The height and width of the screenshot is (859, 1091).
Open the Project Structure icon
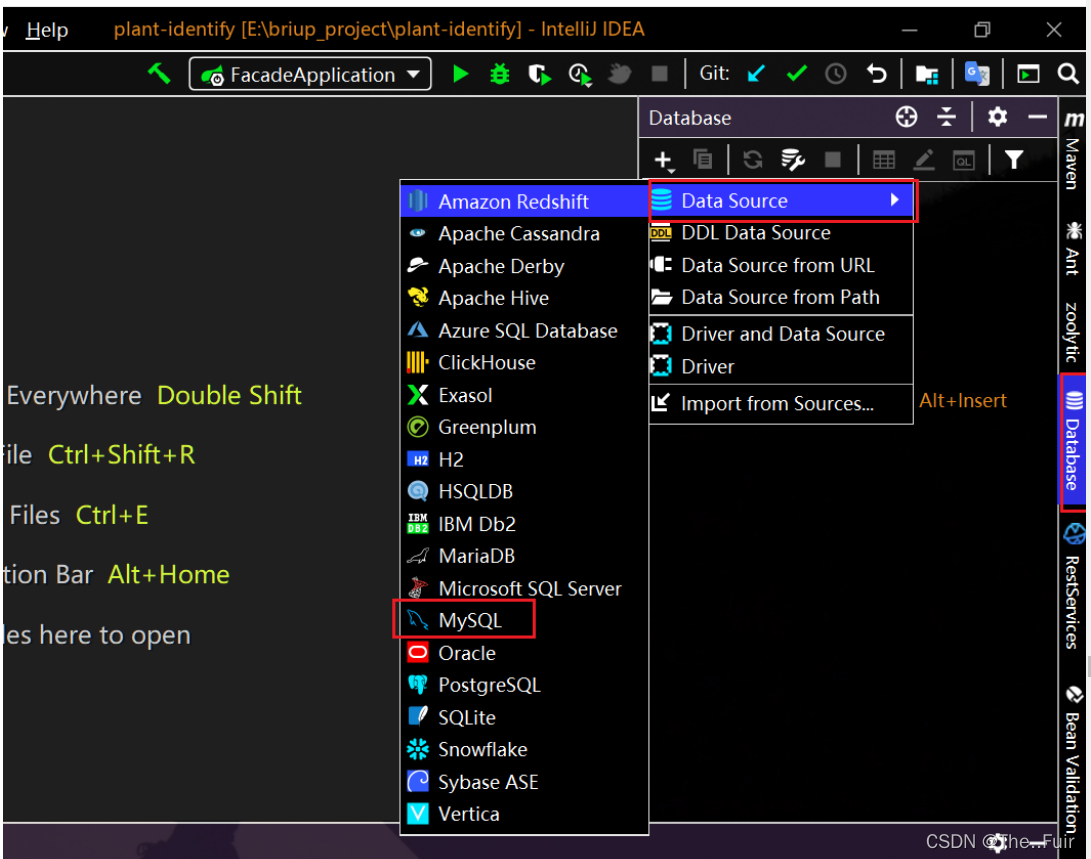[927, 74]
